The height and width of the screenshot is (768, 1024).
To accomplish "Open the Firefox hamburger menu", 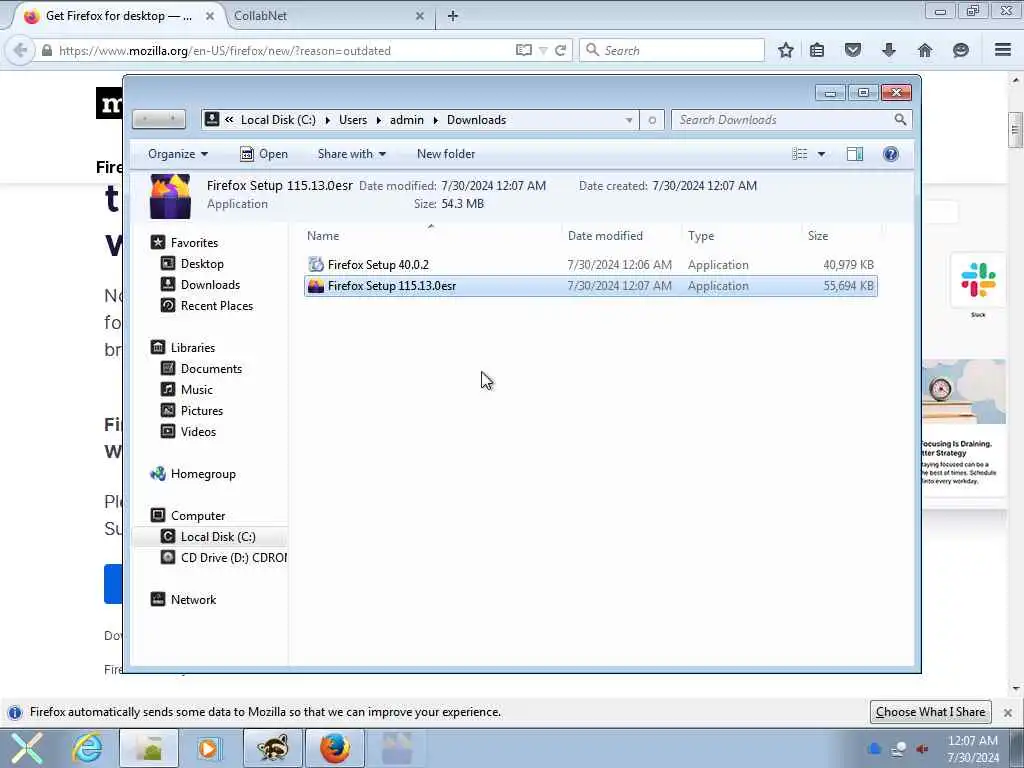I will (x=1003, y=50).
